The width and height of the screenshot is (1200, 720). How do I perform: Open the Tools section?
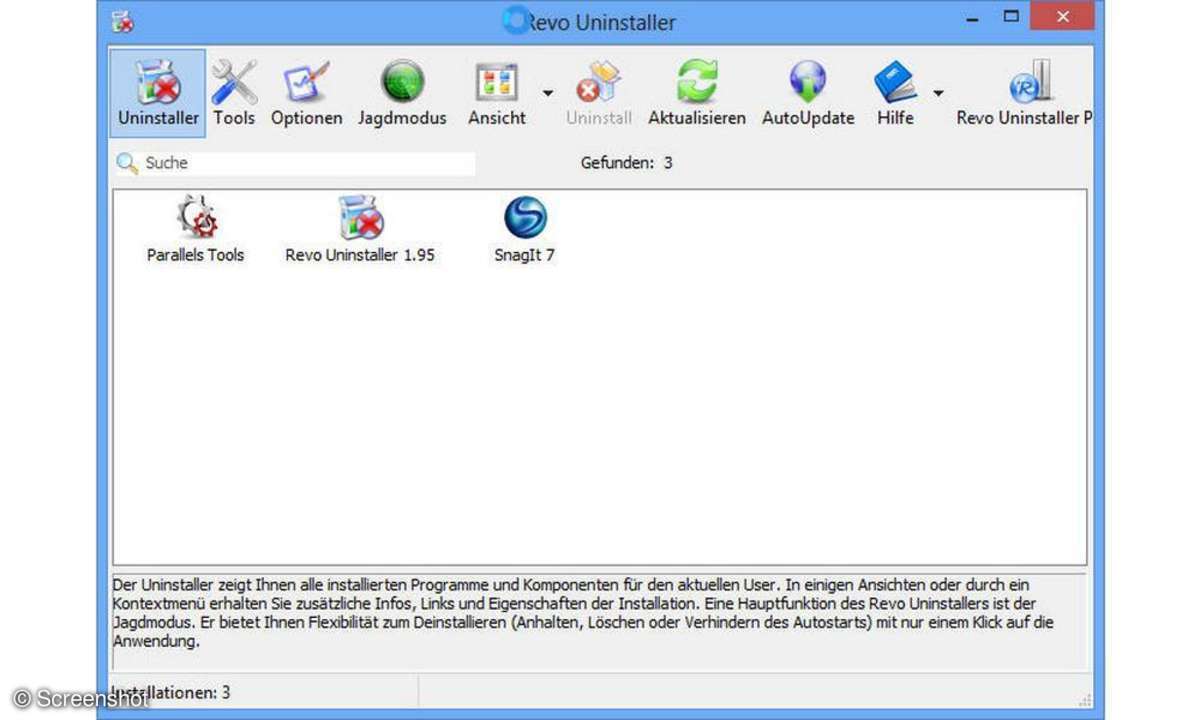click(234, 93)
